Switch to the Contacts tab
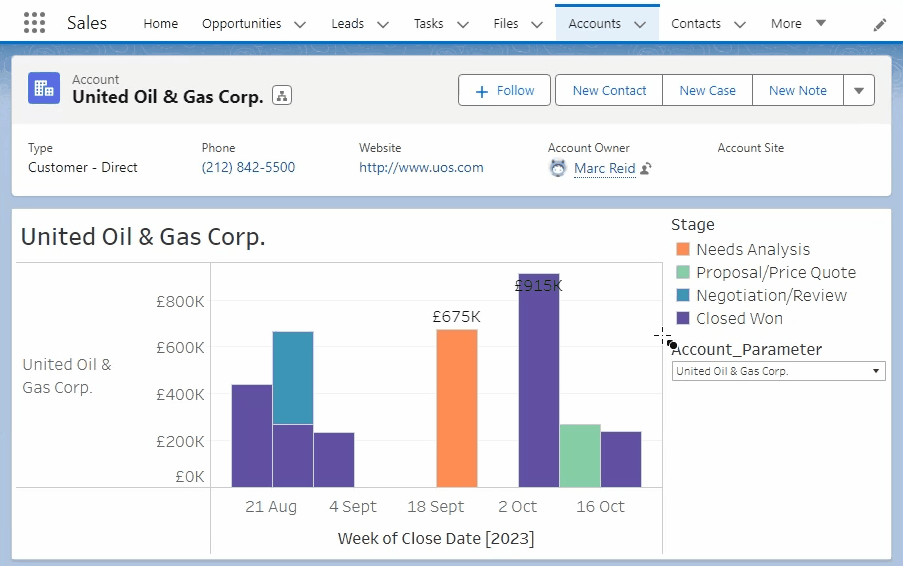The width and height of the screenshot is (903, 566). (x=696, y=24)
